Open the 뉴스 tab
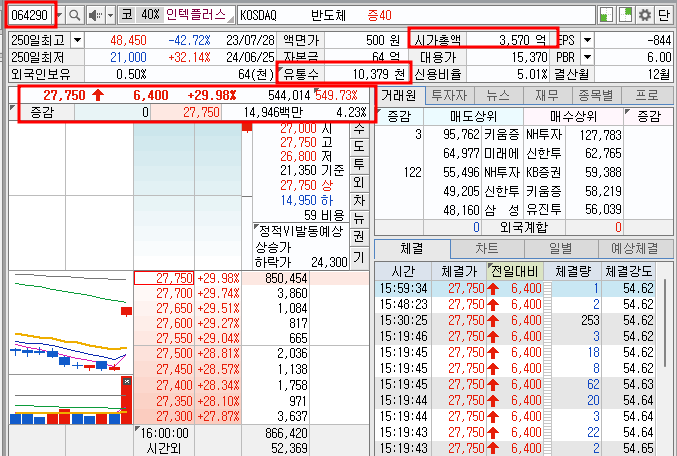 click(499, 95)
